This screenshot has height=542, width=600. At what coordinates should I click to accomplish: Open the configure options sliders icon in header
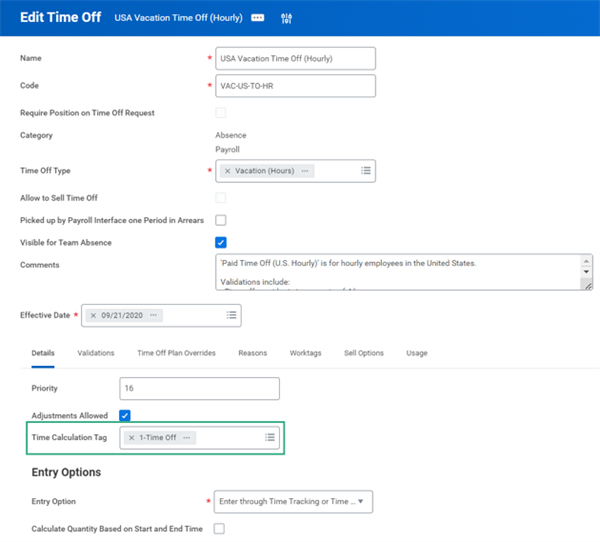[286, 18]
